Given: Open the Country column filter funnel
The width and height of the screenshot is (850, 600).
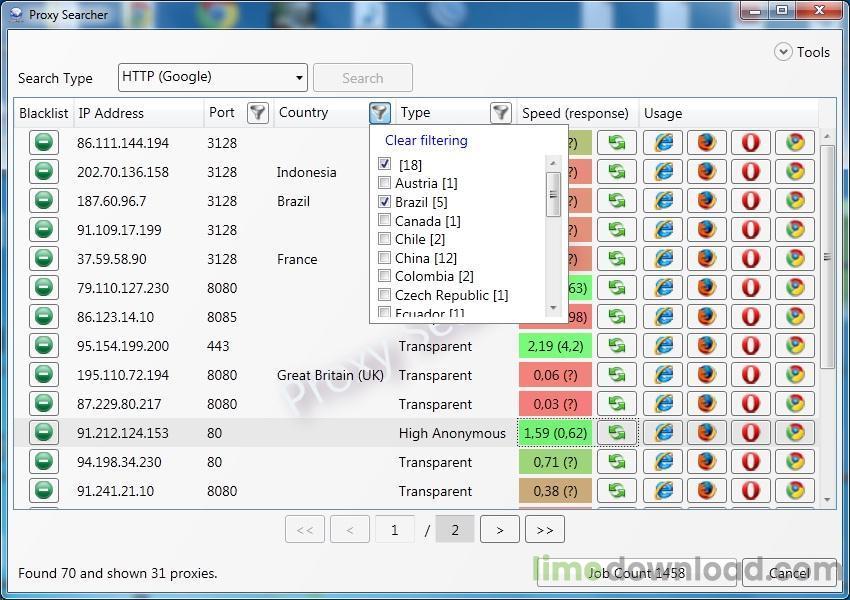Looking at the screenshot, I should tap(380, 113).
